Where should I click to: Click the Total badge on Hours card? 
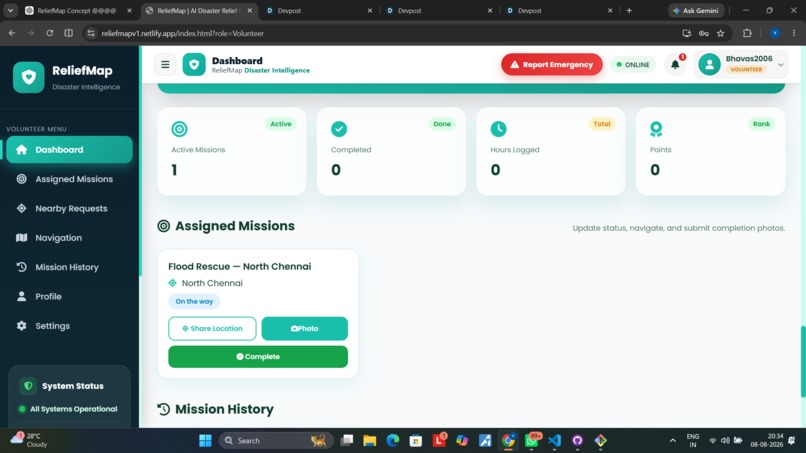tap(602, 124)
